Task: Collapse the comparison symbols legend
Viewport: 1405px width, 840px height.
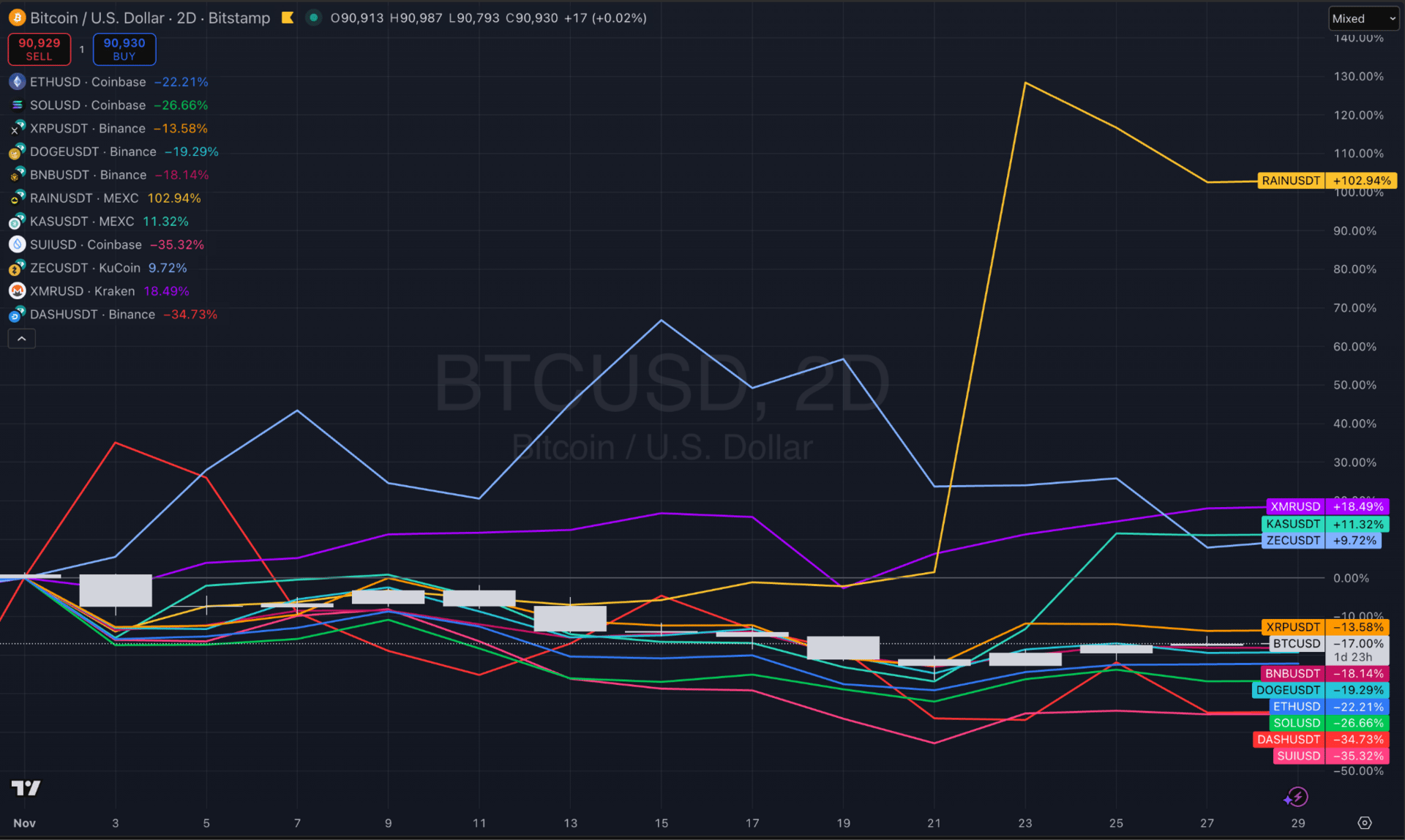Action: [x=21, y=338]
